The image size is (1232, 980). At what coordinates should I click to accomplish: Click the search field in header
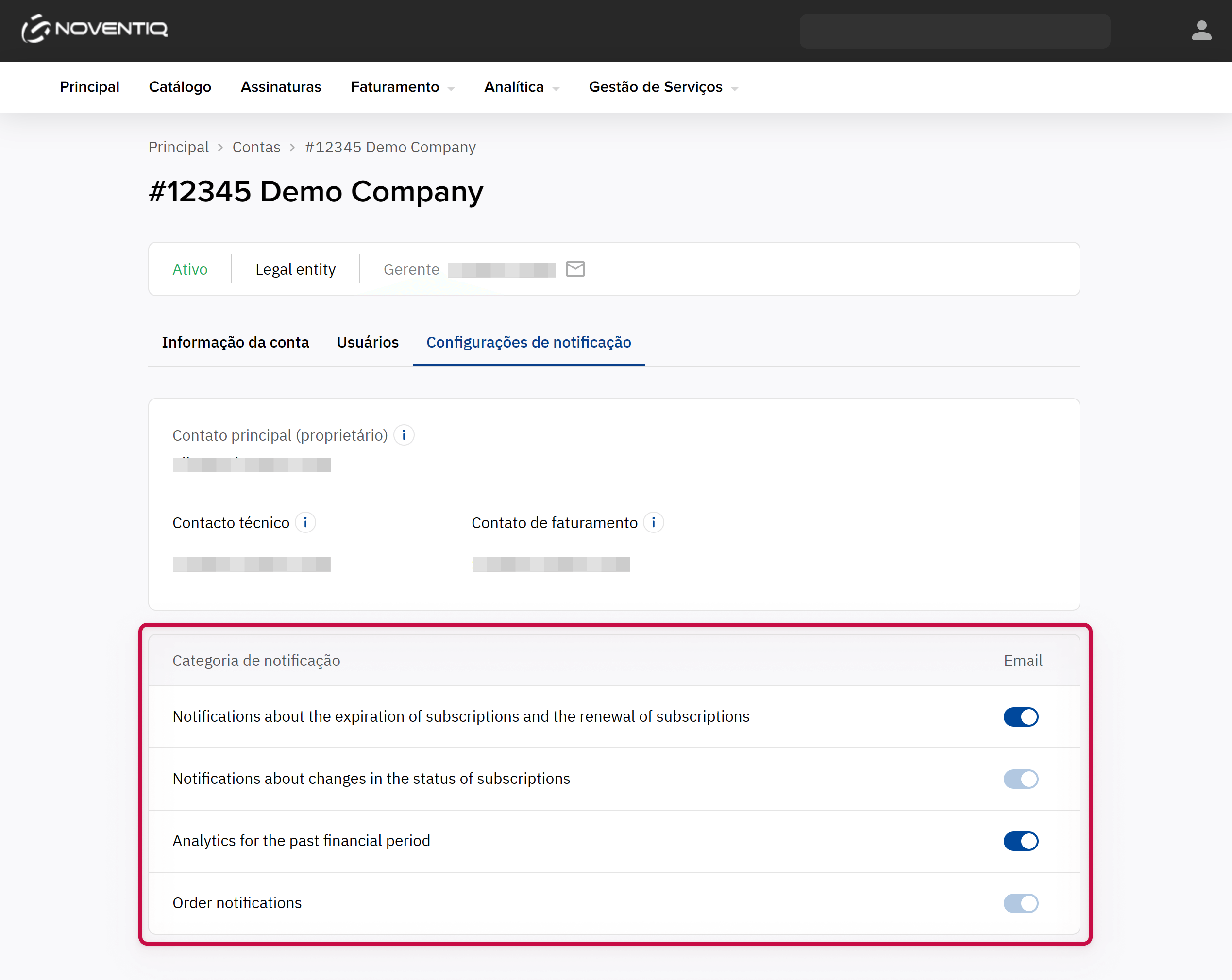954,31
